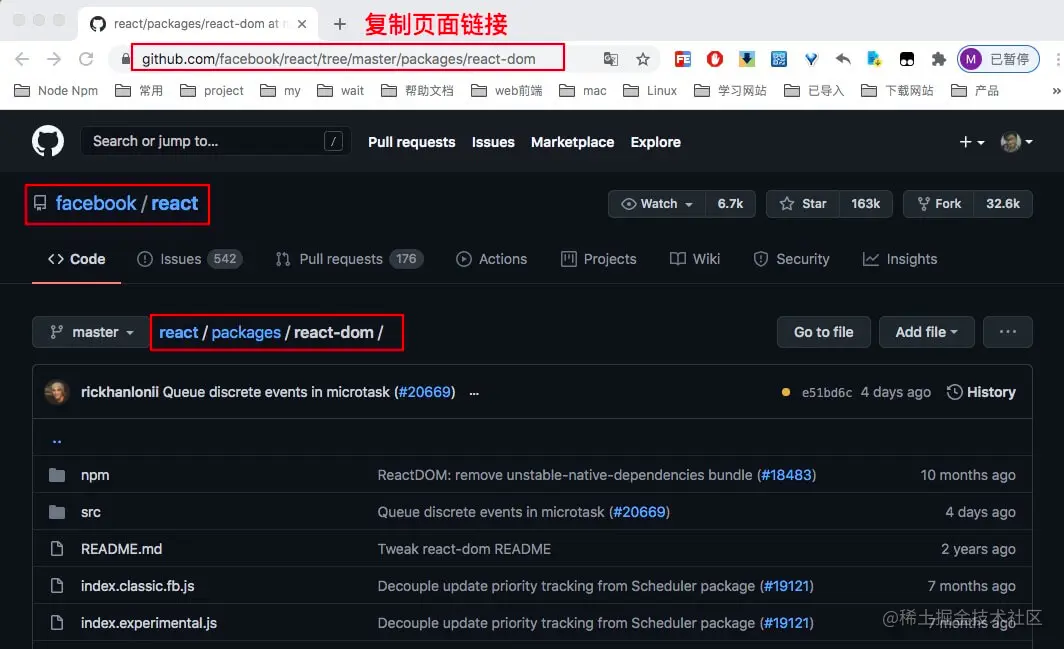Reload the page with refresh icon
This screenshot has height=649, width=1064.
click(x=86, y=59)
